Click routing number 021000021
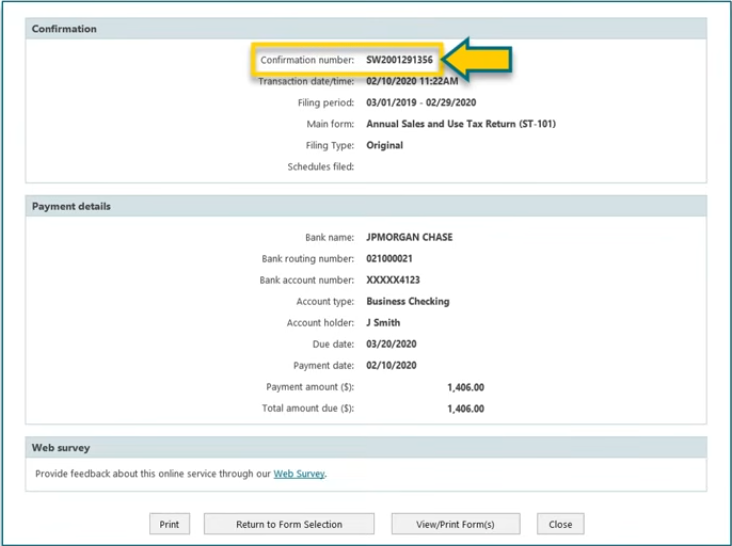The width and height of the screenshot is (732, 546). (389, 259)
